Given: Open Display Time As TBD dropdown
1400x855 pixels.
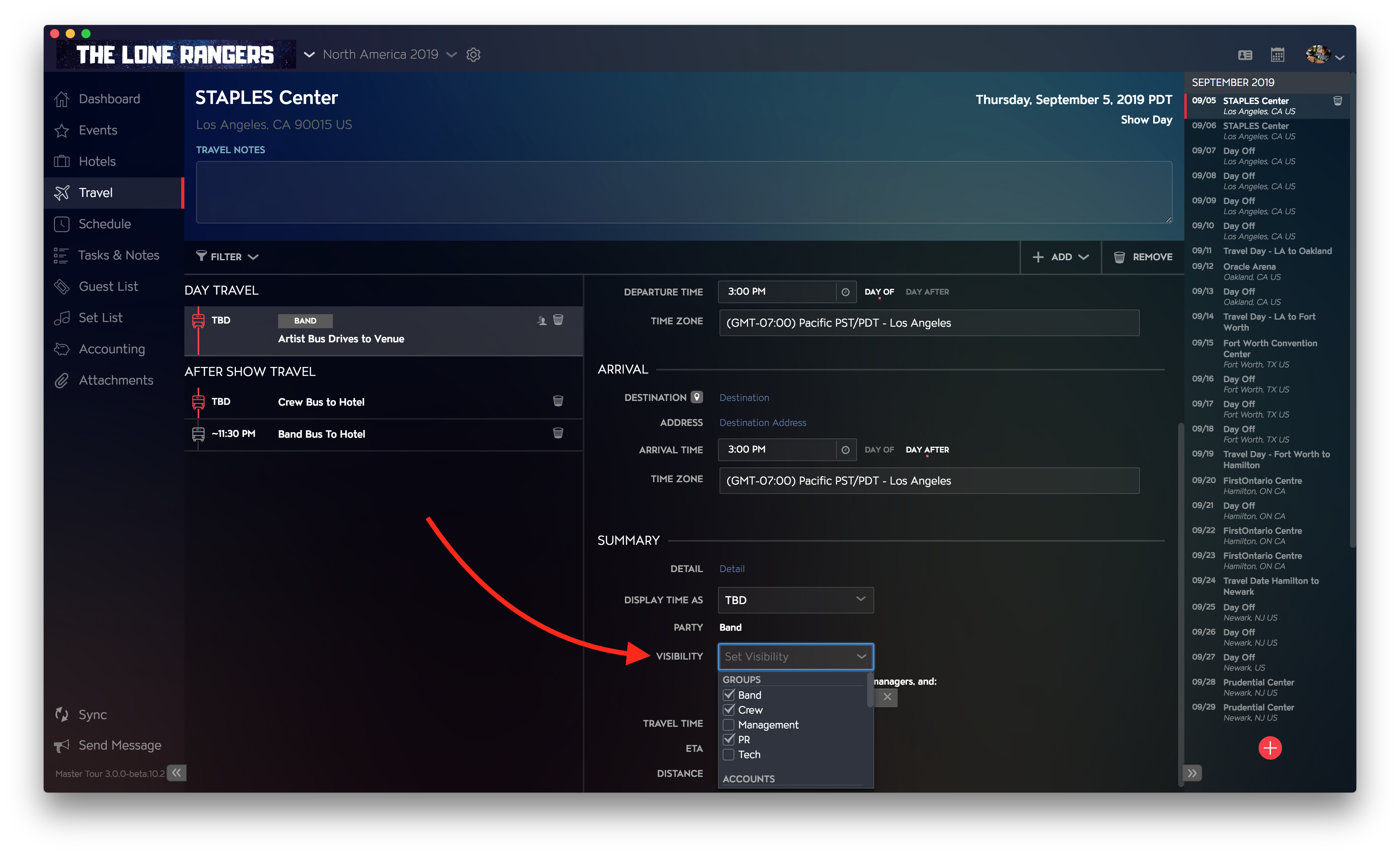Looking at the screenshot, I should click(795, 600).
